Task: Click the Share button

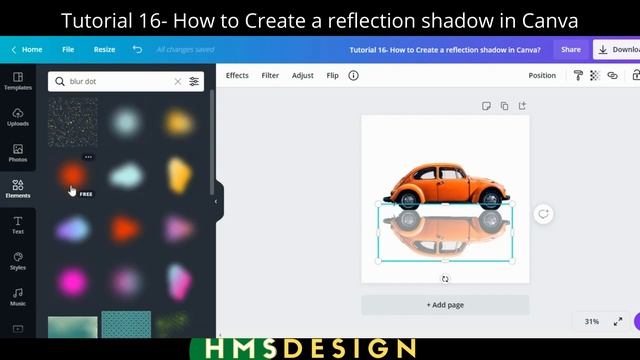Action: click(571, 50)
